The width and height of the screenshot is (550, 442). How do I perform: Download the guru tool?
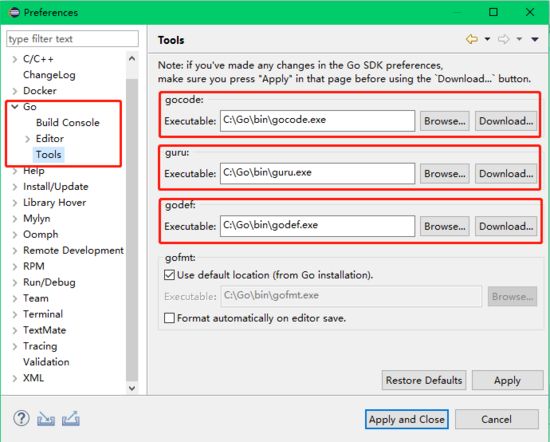point(506,174)
